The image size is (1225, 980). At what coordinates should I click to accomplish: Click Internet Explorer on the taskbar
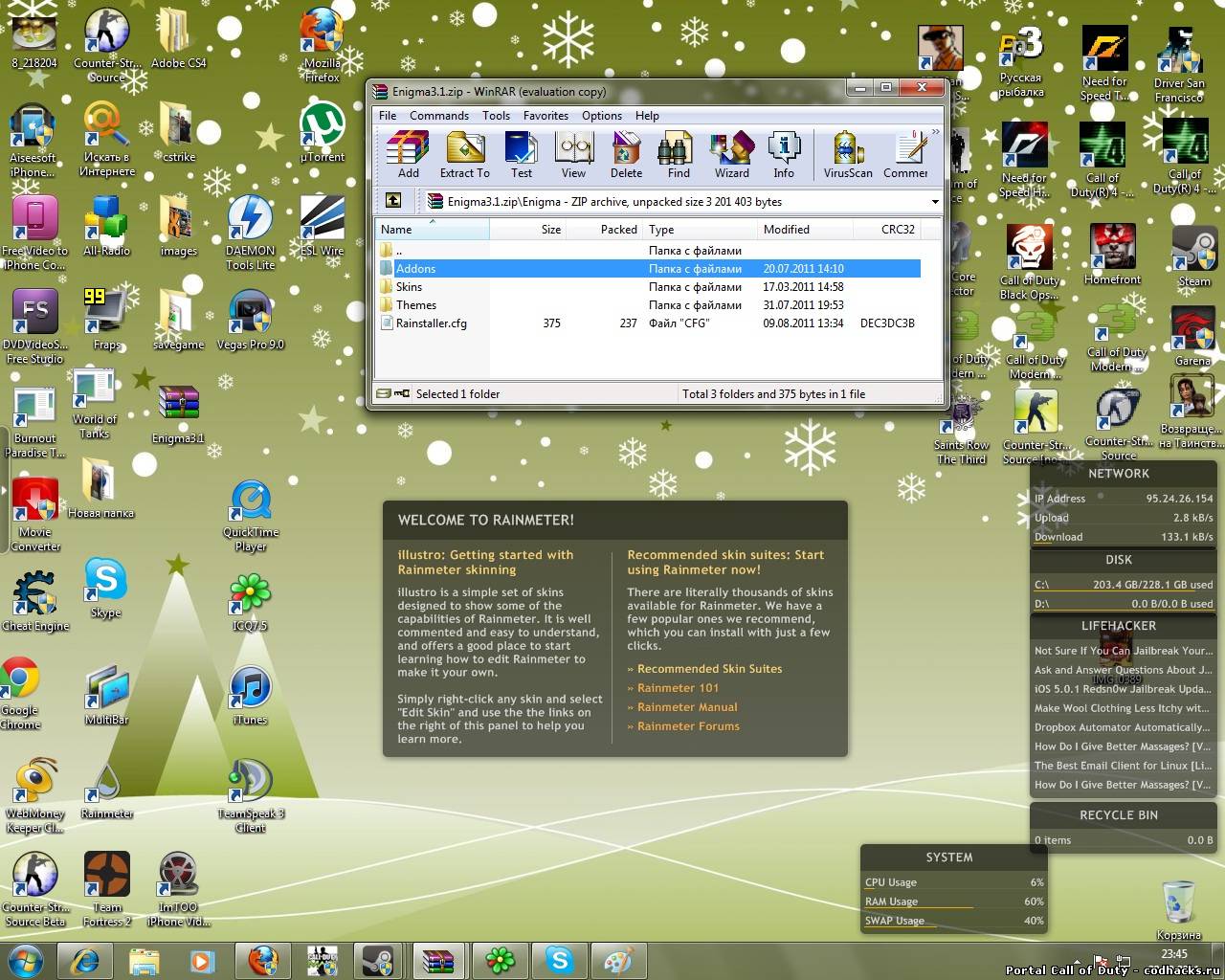(x=85, y=960)
